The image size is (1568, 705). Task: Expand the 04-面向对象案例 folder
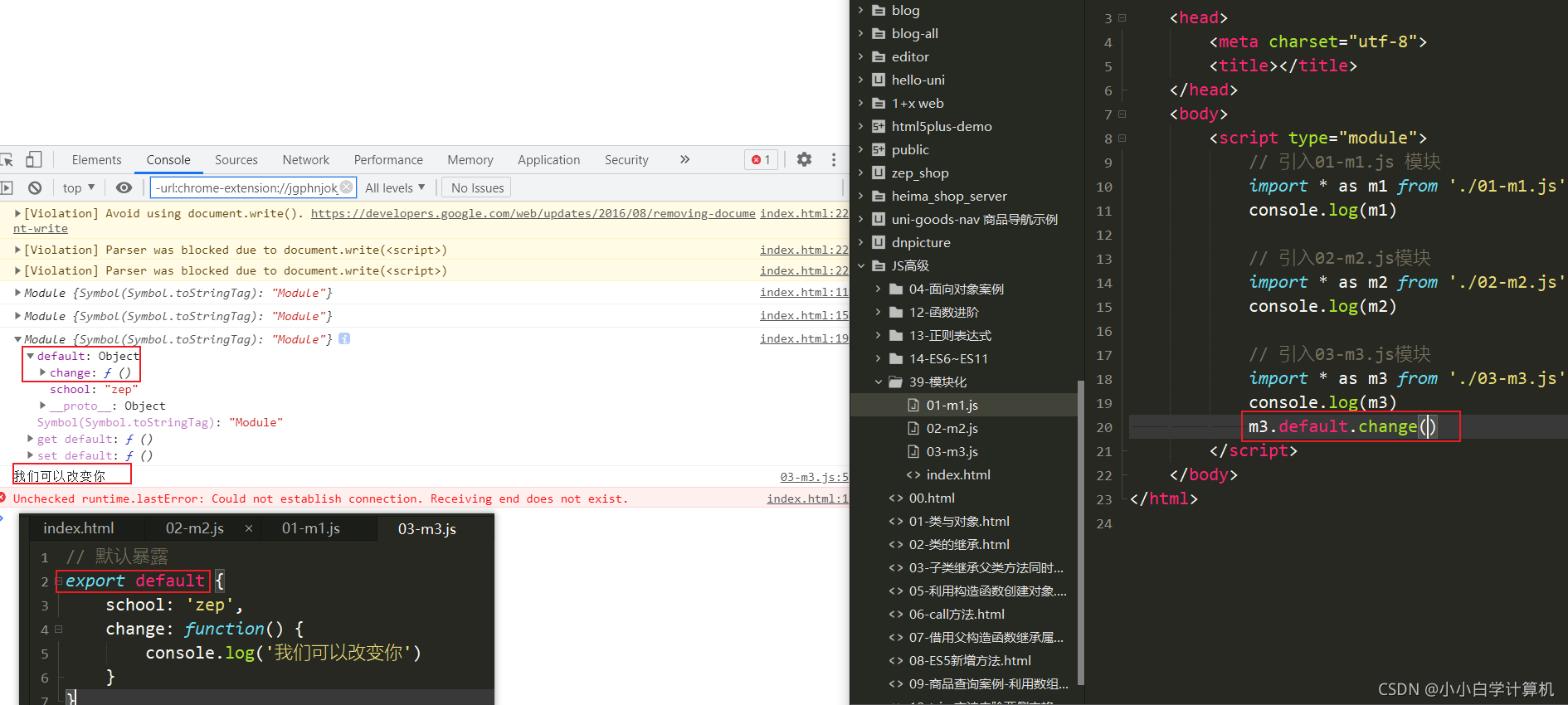pyautogui.click(x=879, y=289)
